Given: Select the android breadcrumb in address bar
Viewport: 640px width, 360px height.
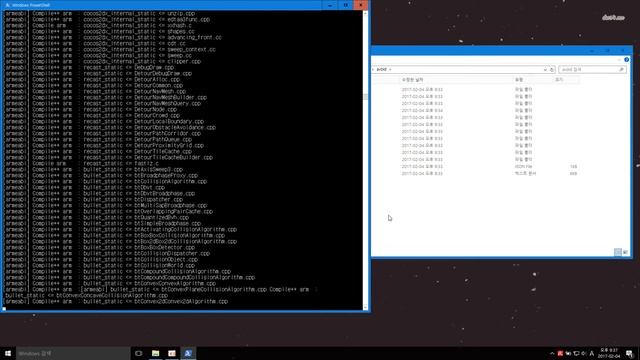Looking at the screenshot, I should coord(381,70).
